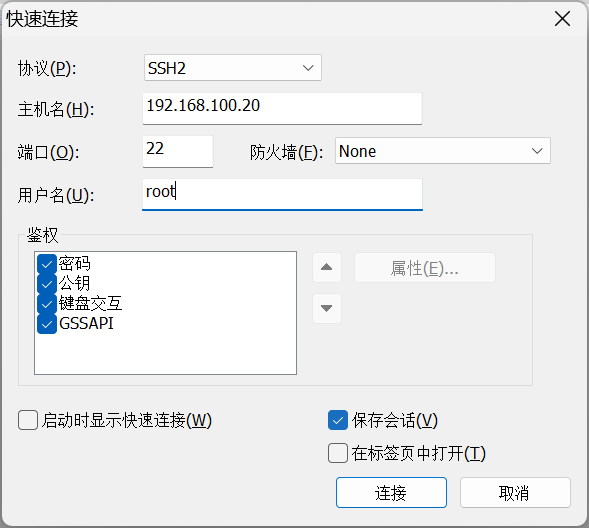Open the 属性(E)... properties button
This screenshot has width=589, height=528.
(x=425, y=268)
